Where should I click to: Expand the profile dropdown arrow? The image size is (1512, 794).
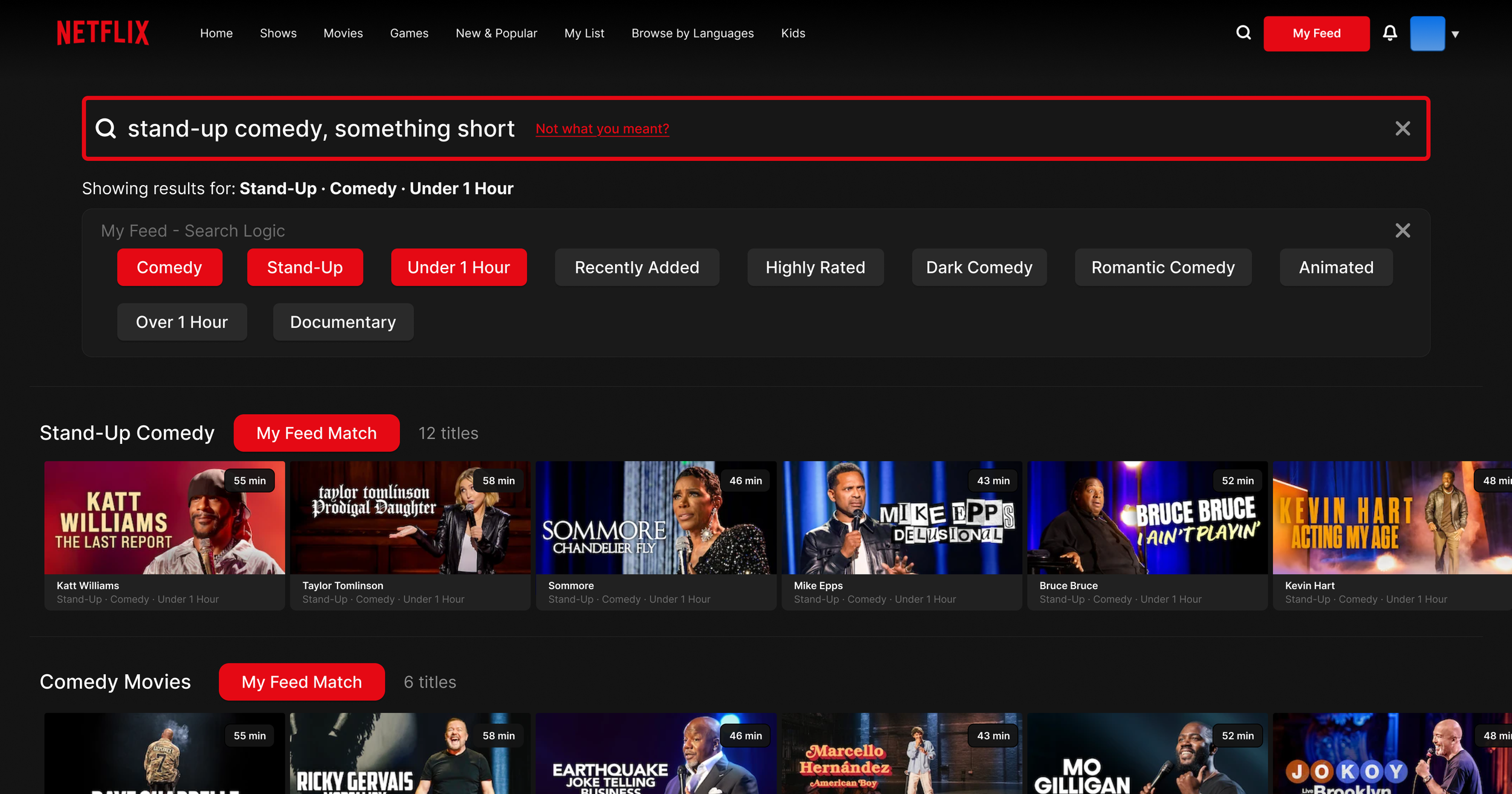click(1455, 34)
